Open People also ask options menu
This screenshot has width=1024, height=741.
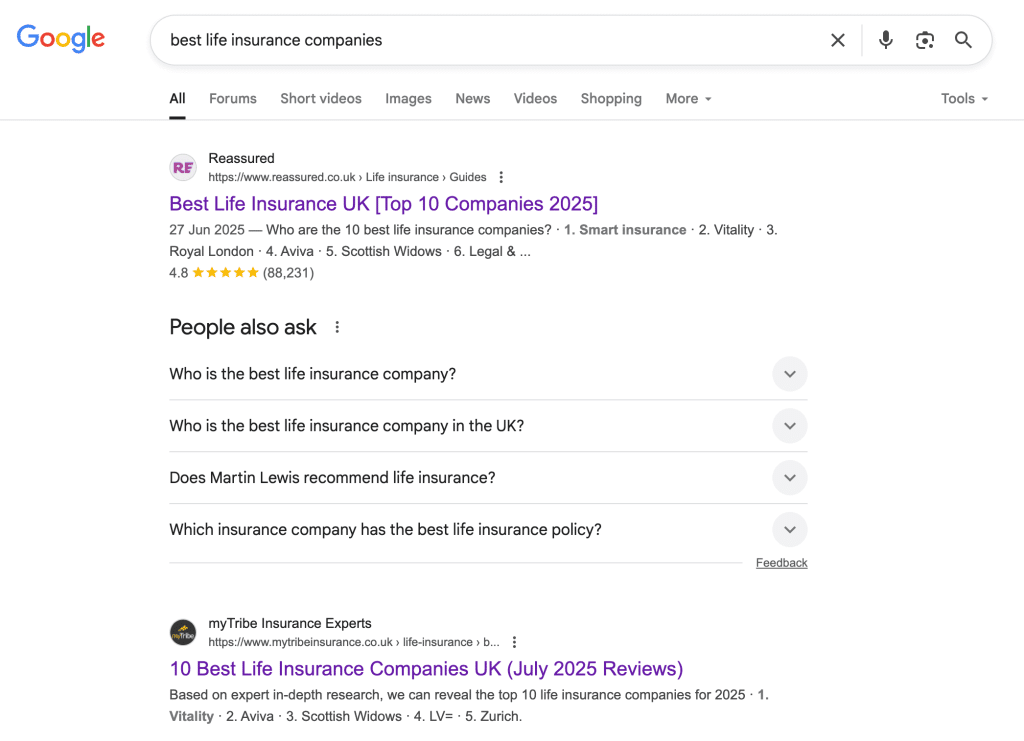pyautogui.click(x=337, y=327)
